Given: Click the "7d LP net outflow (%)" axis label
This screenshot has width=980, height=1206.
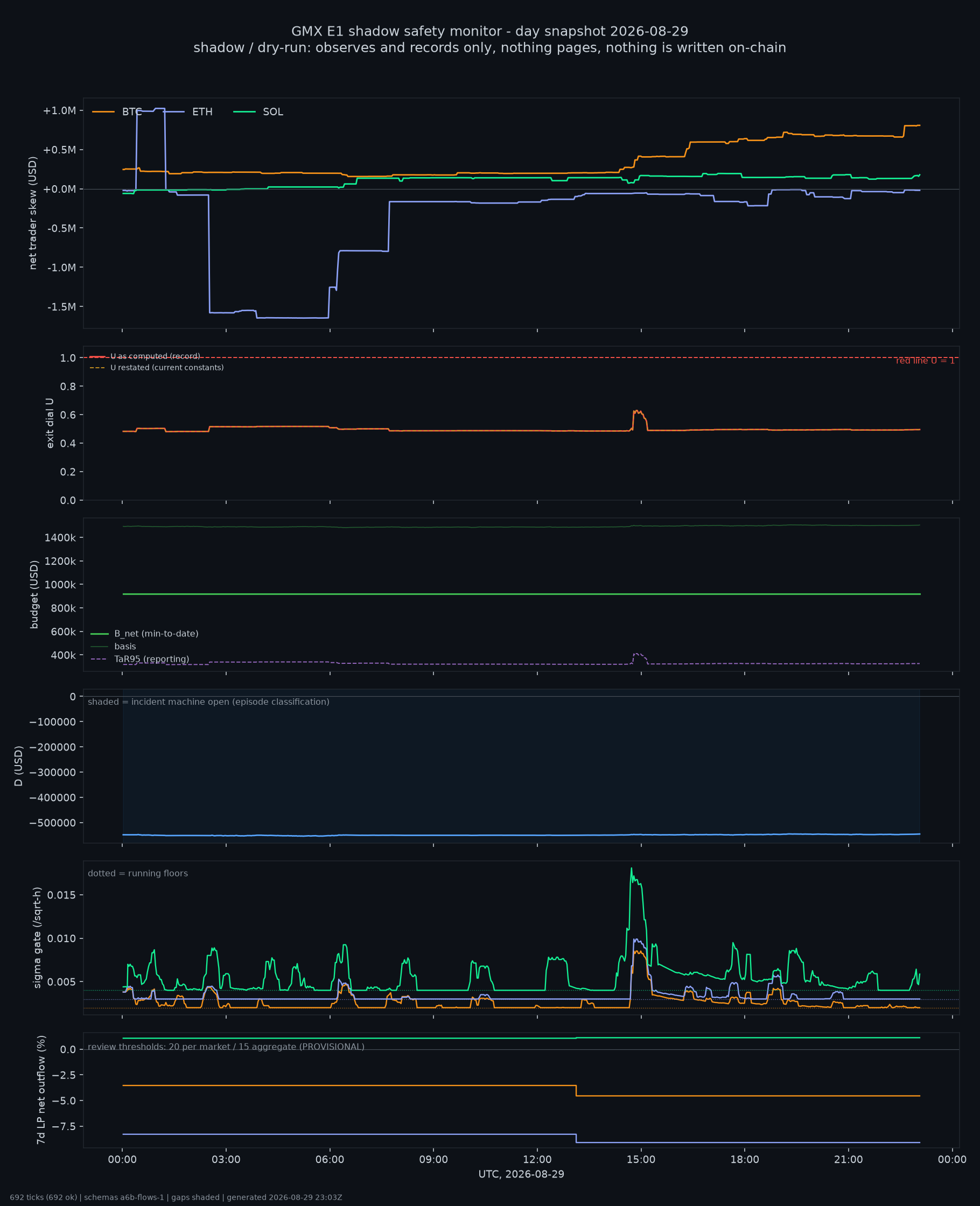Looking at the screenshot, I should 40,1090.
